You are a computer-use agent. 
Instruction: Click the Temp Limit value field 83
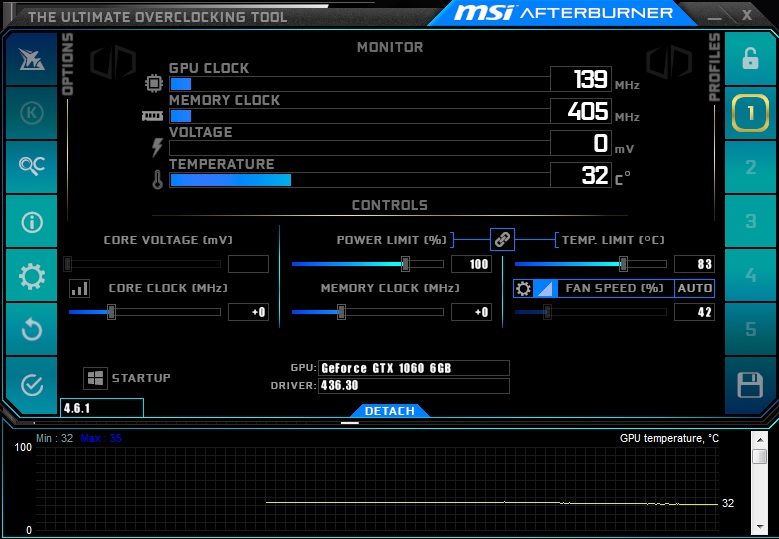click(694, 264)
